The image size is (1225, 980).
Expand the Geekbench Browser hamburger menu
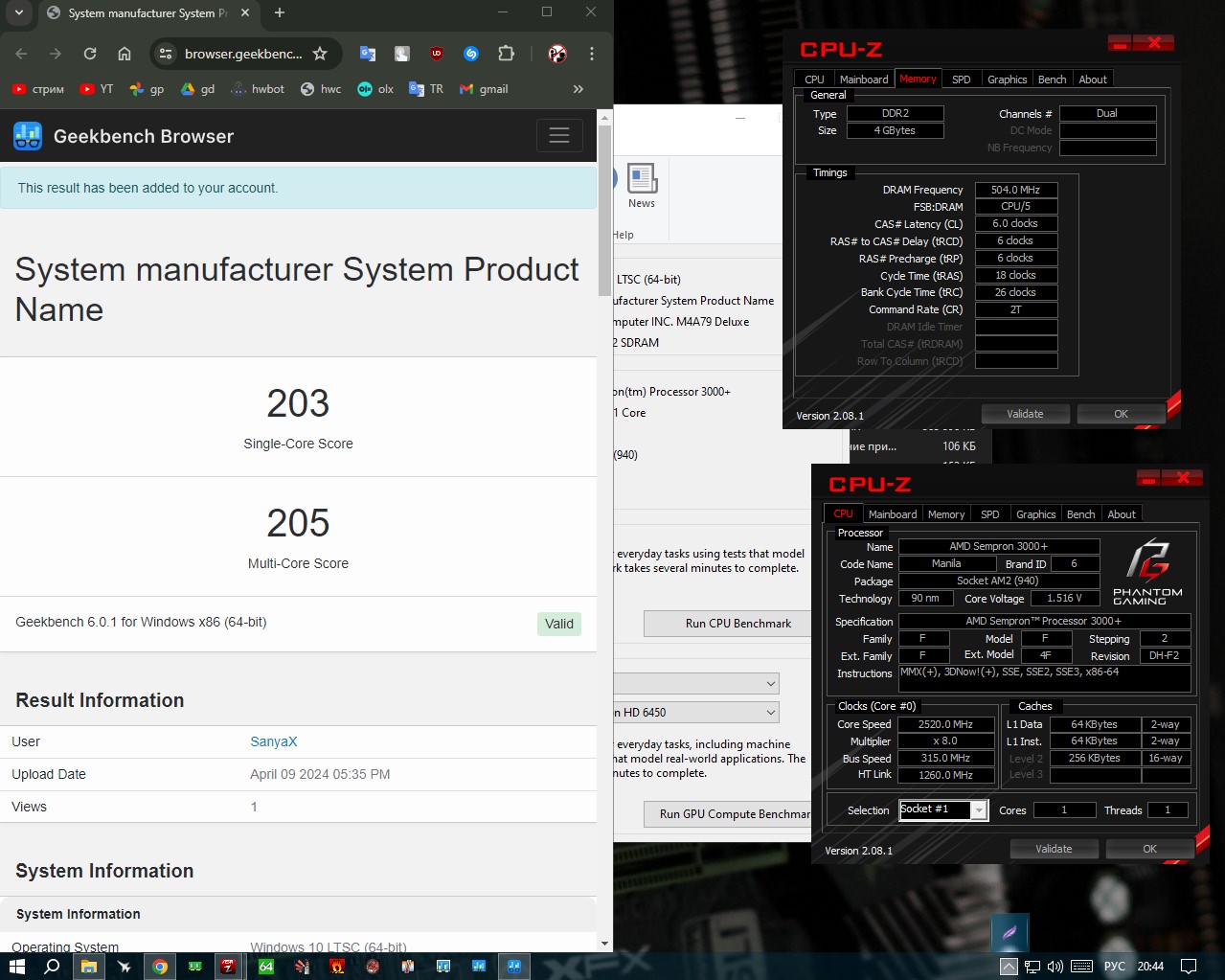[x=559, y=136]
